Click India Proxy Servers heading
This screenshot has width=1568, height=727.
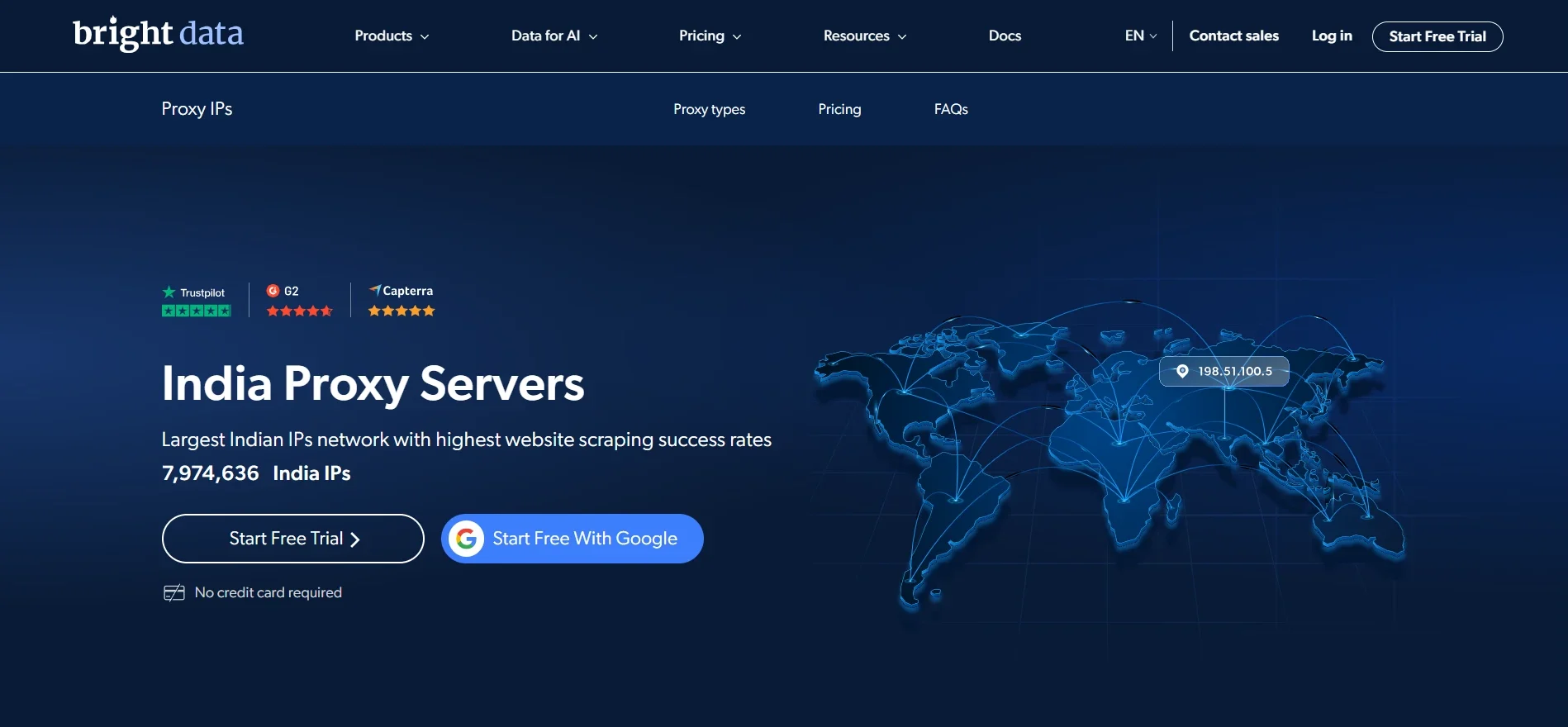pyautogui.click(x=373, y=384)
